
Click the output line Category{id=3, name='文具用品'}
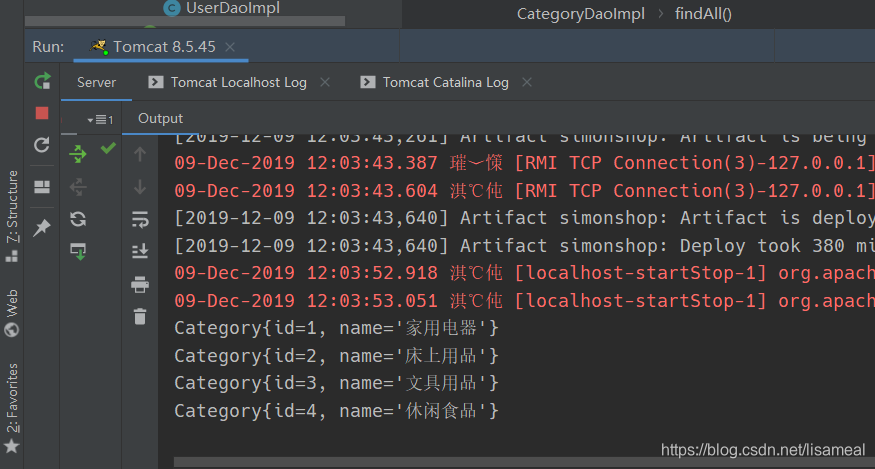(x=336, y=383)
